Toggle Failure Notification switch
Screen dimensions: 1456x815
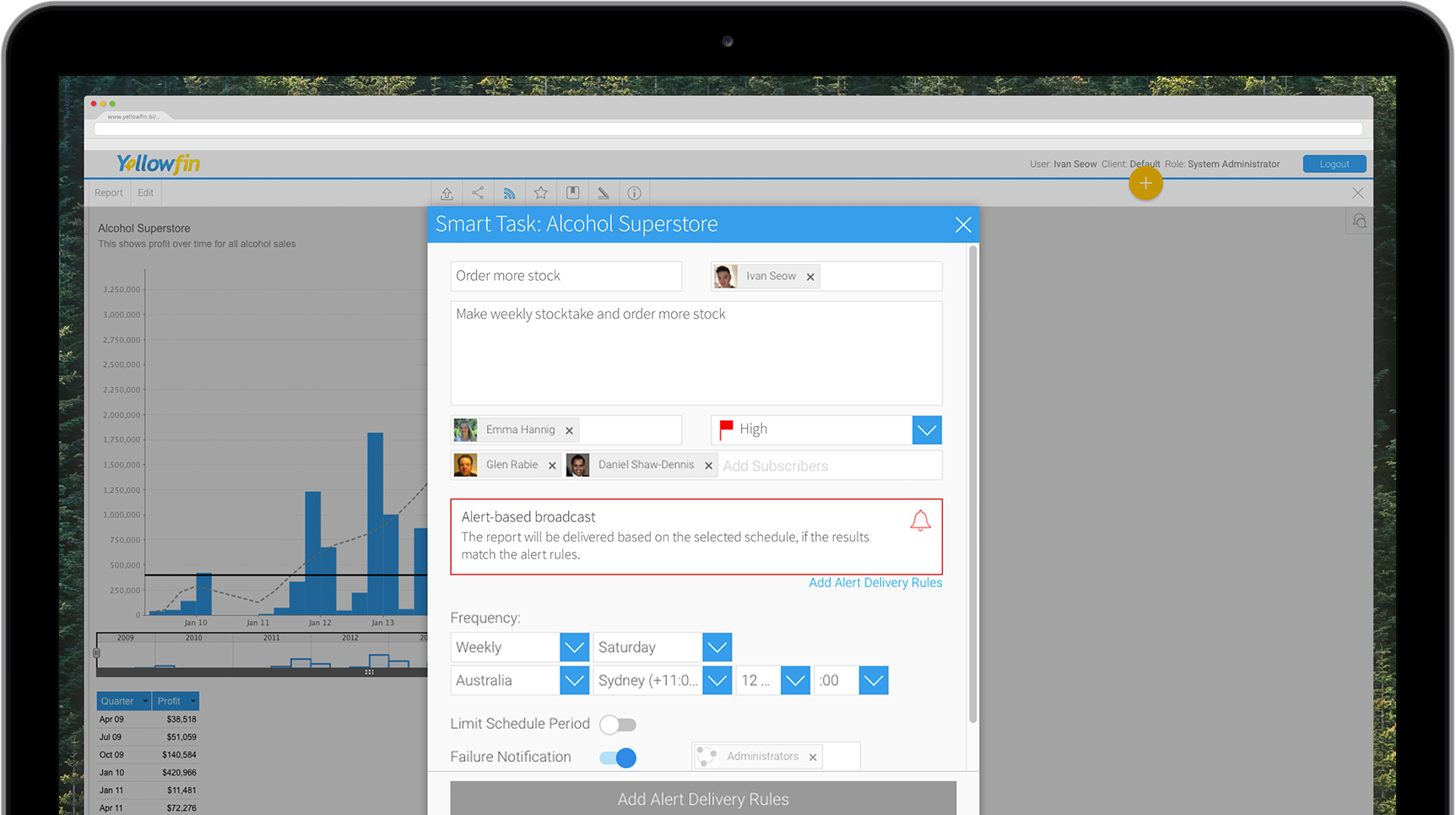click(618, 758)
